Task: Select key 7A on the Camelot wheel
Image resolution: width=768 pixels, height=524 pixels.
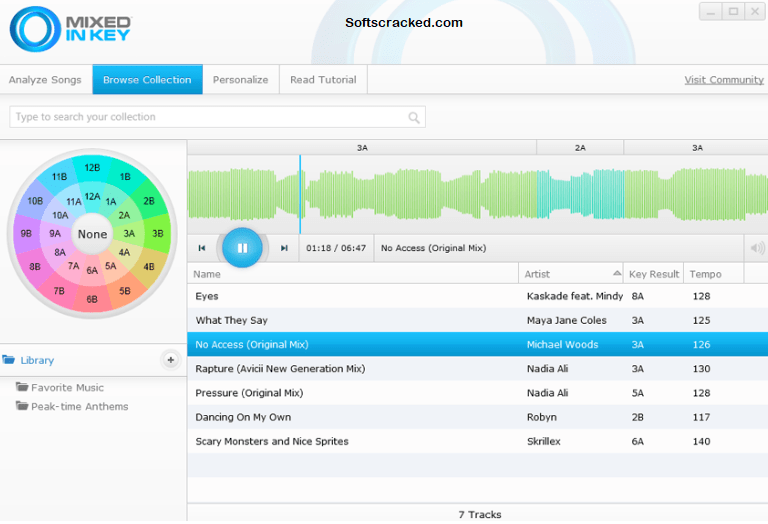Action: (73, 266)
